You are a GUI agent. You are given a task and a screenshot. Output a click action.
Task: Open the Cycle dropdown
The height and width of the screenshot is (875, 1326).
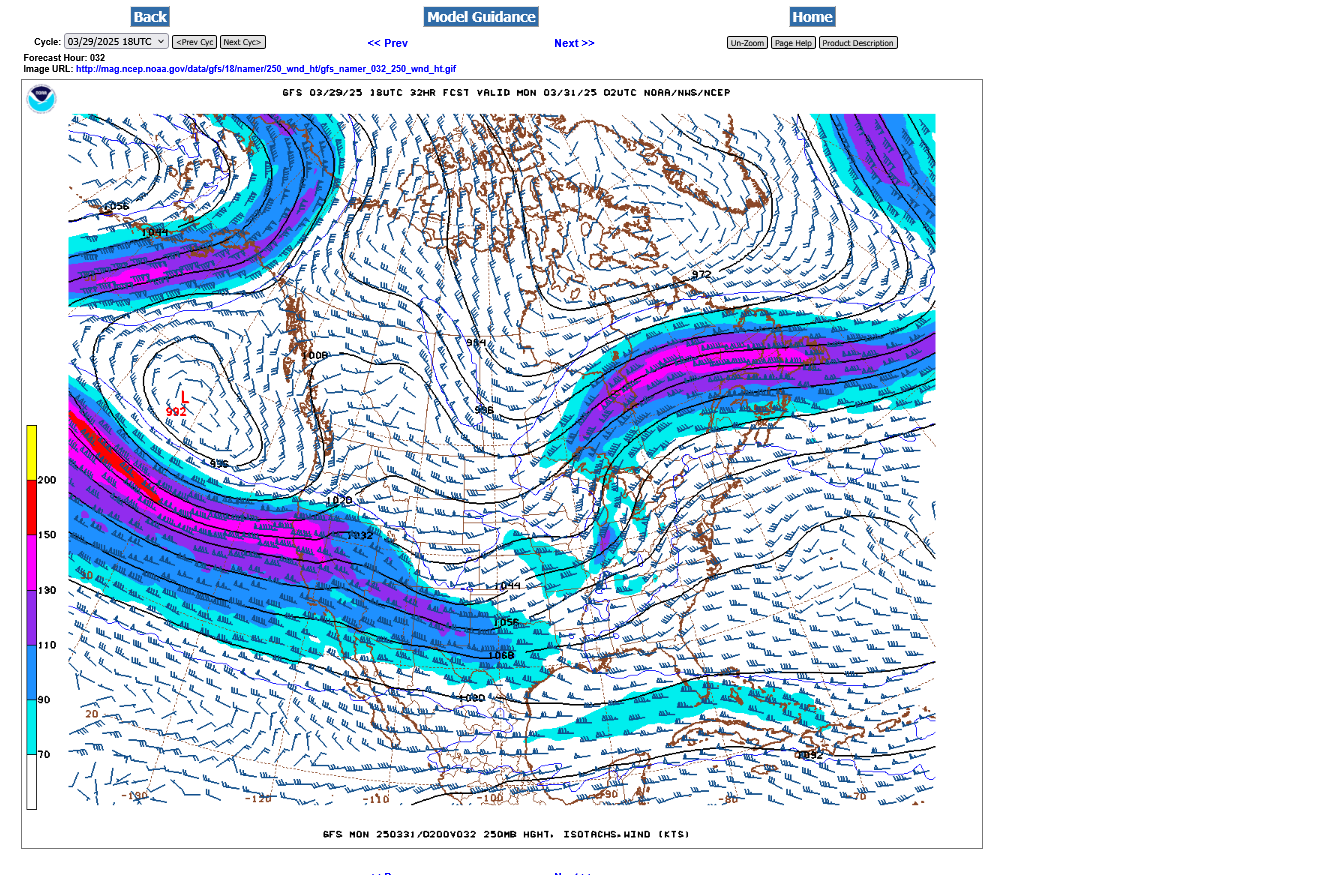[x=116, y=42]
